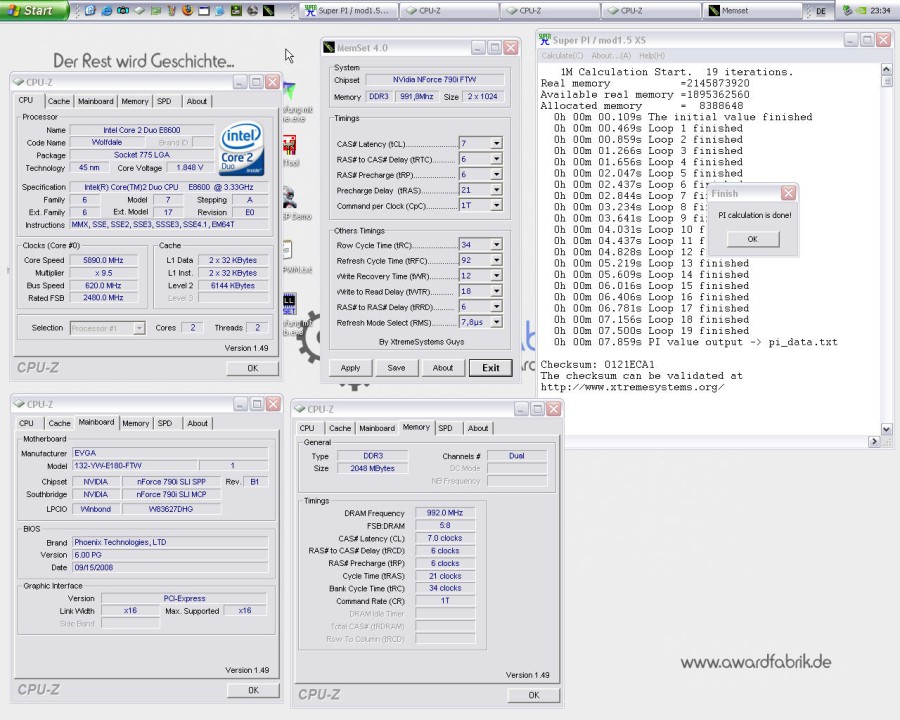Open the green memory board icon in quick launch
Image resolution: width=900 pixels, height=720 pixels.
point(156,10)
